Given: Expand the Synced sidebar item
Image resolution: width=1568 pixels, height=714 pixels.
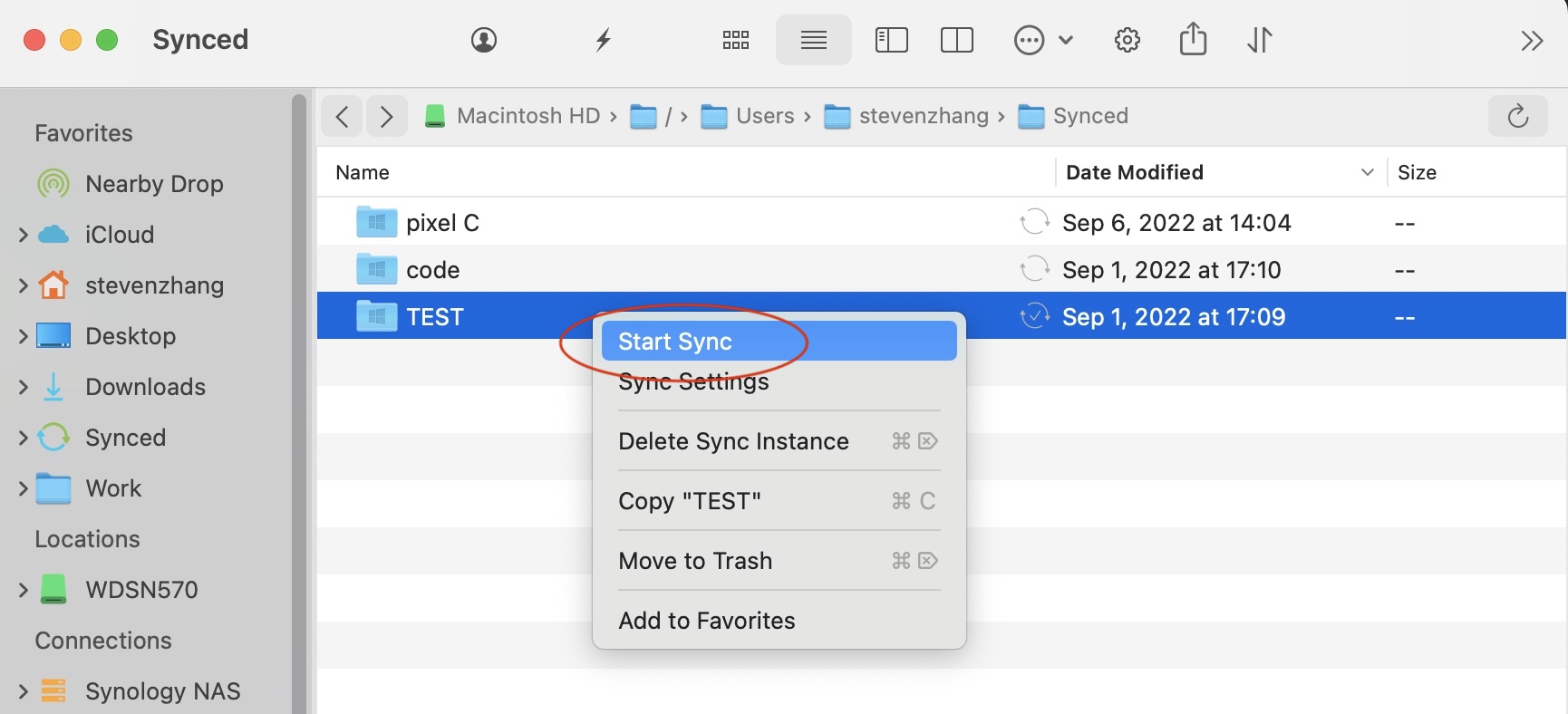Looking at the screenshot, I should tap(23, 438).
